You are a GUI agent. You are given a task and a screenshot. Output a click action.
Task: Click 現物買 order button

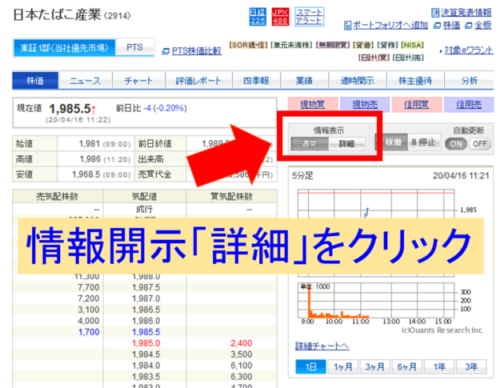tap(313, 104)
